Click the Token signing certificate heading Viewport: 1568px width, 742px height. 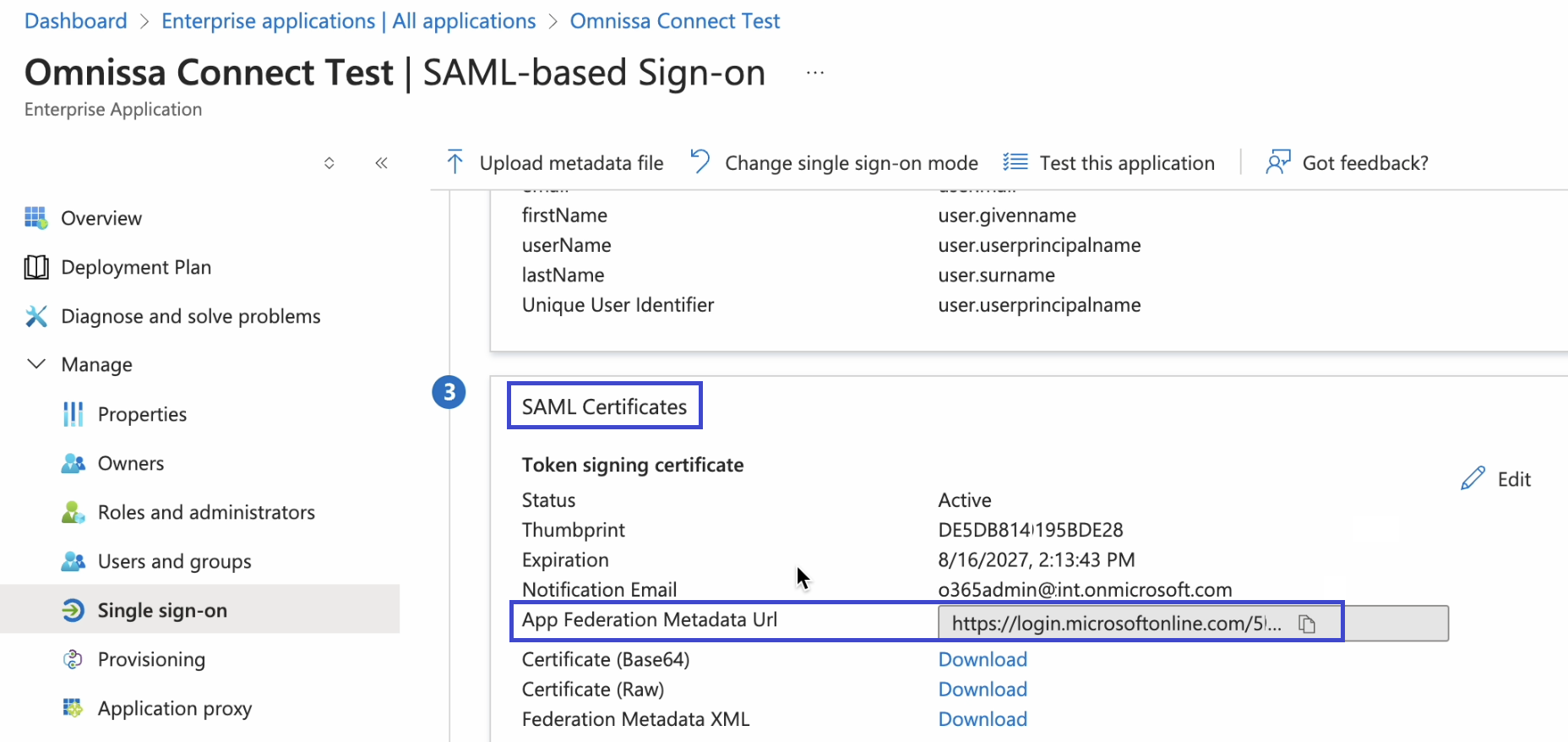(x=633, y=465)
